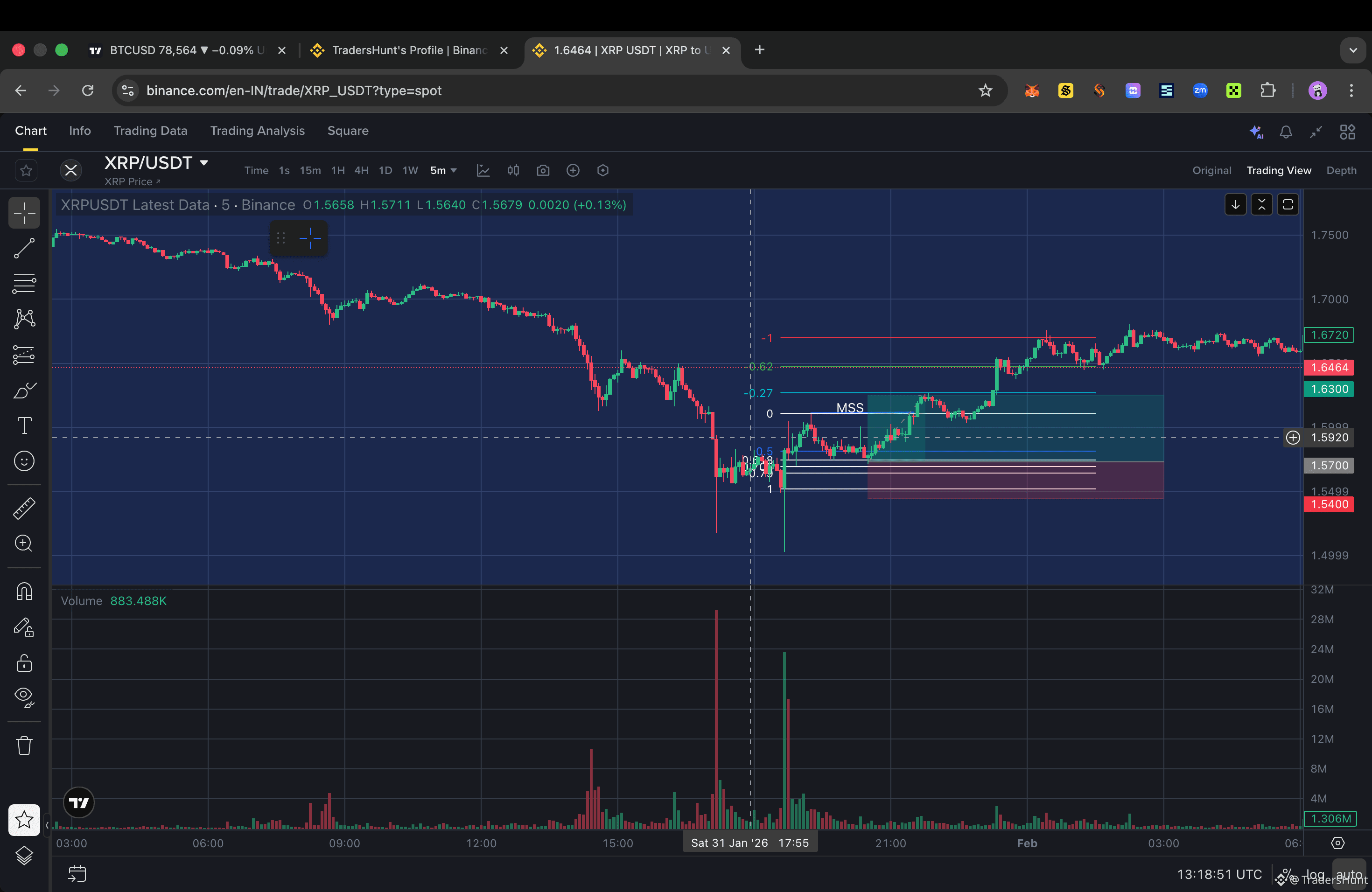
Task: Open the XRP Price link
Action: coord(133,181)
